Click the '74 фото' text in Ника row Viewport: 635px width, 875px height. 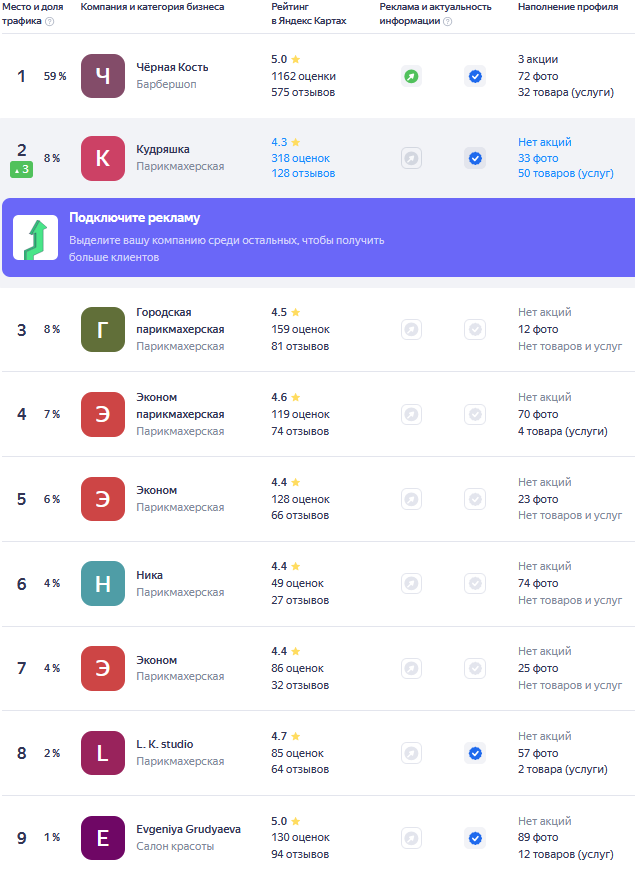tap(538, 584)
